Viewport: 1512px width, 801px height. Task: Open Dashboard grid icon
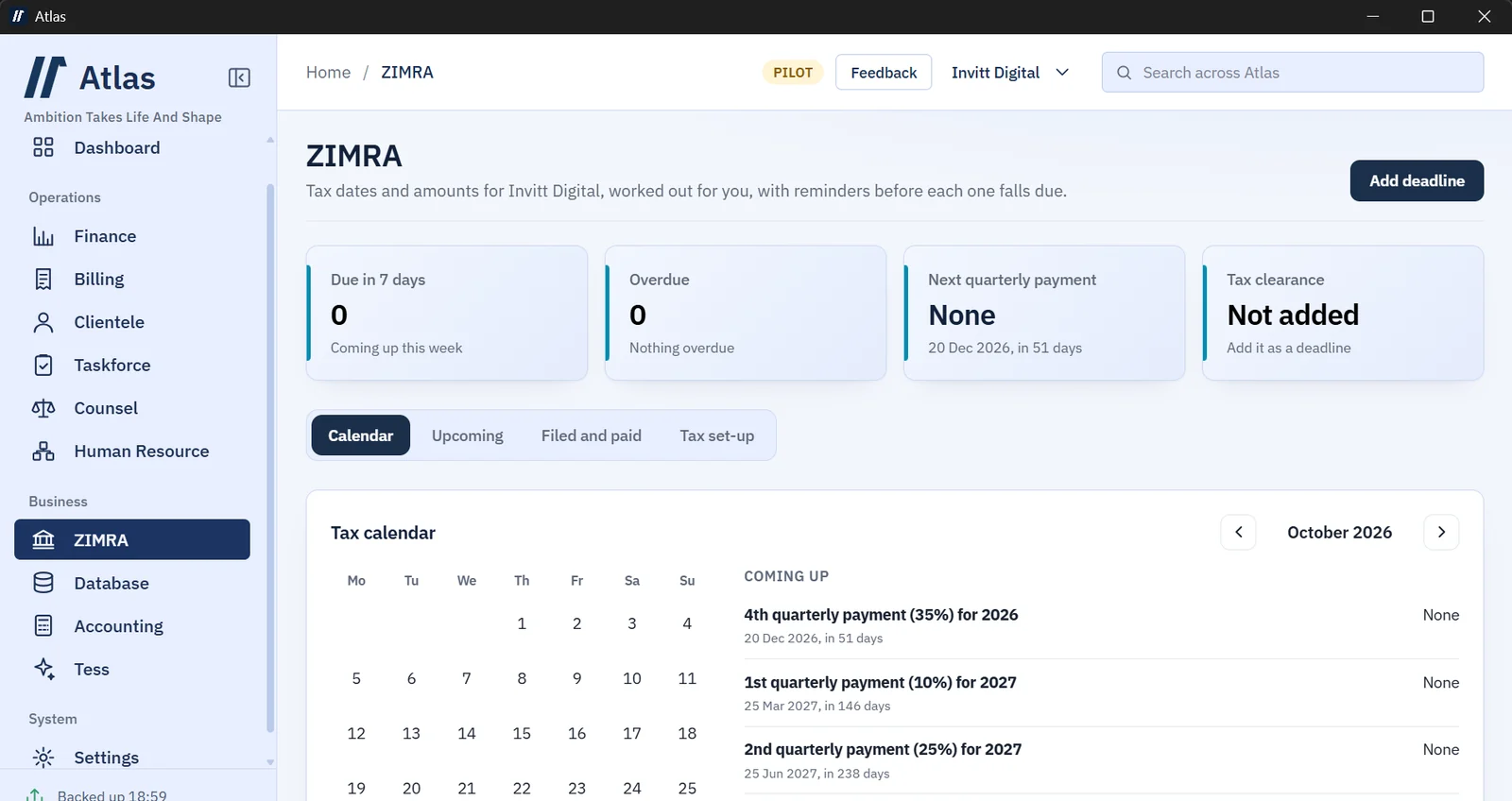coord(43,147)
